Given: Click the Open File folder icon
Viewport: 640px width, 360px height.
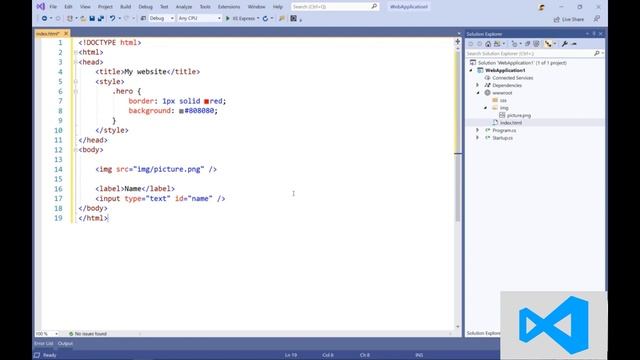Looking at the screenshot, I should tap(83, 18).
